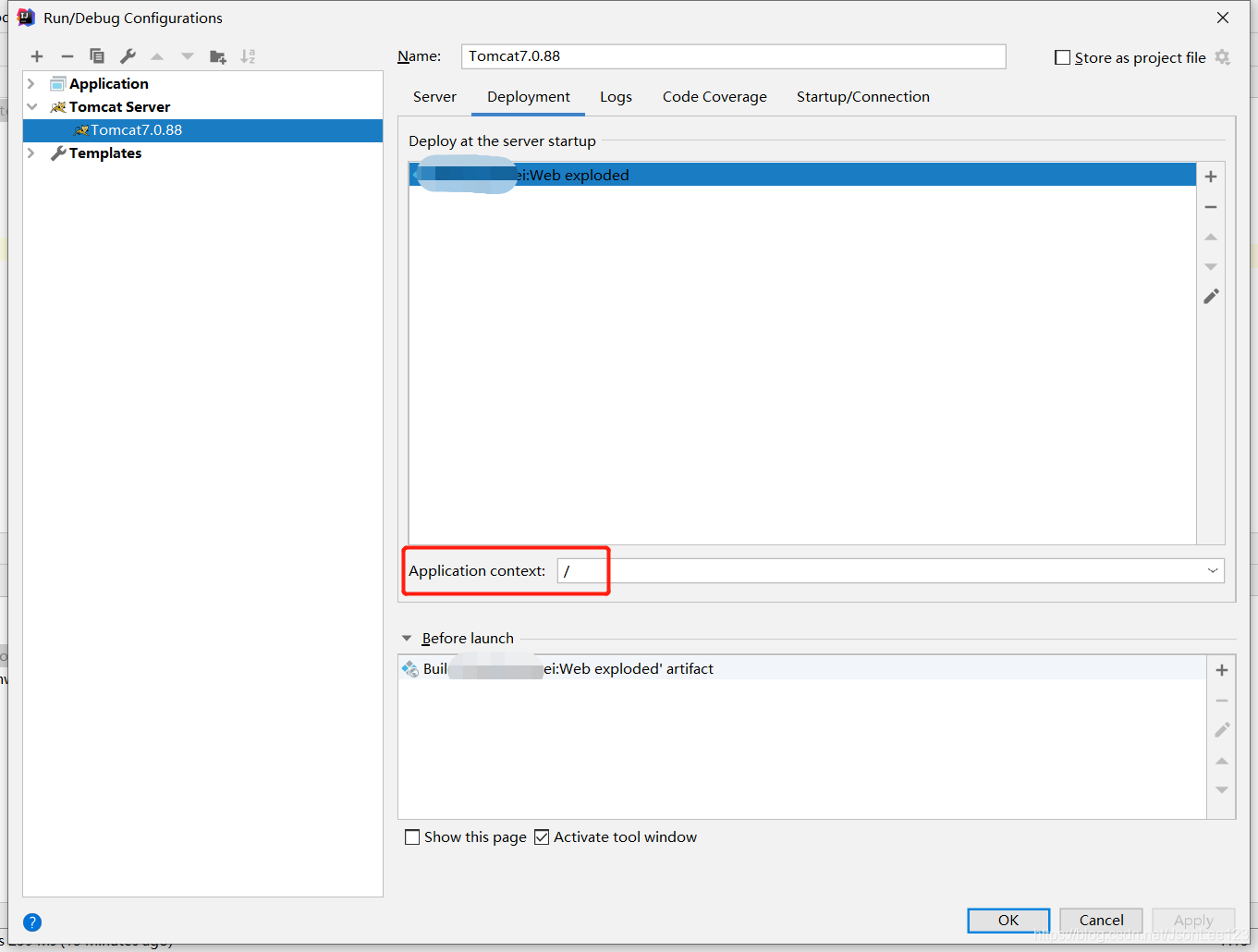Add Before launch task plus icon

click(x=1222, y=670)
